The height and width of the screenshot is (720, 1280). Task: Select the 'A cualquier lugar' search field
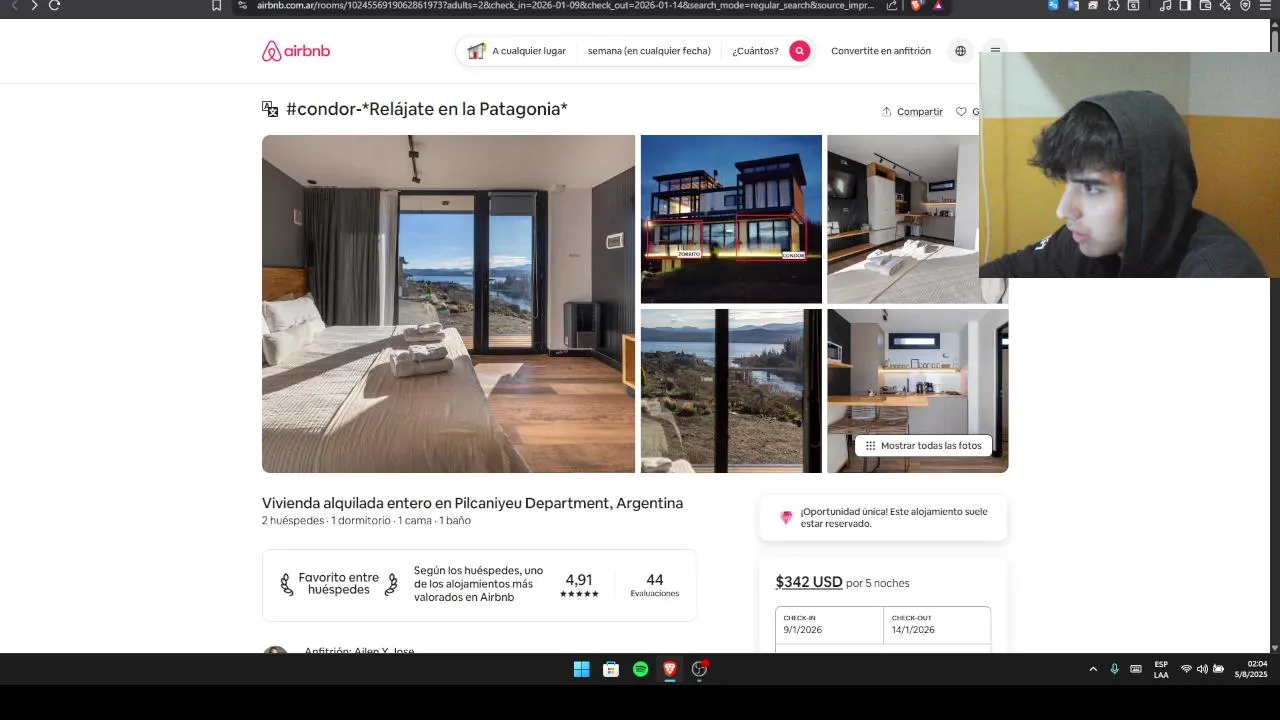pyautogui.click(x=516, y=51)
